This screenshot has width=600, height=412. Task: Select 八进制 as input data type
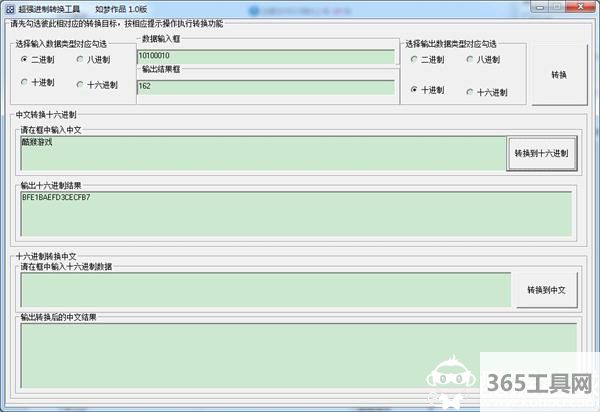pos(79,59)
